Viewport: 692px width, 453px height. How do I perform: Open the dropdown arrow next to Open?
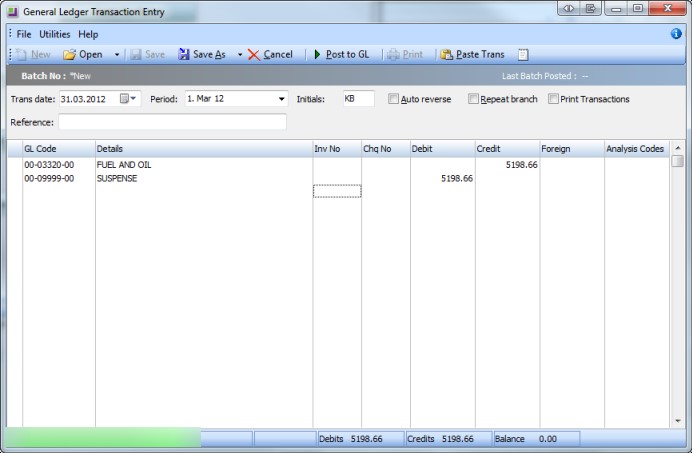tap(117, 55)
